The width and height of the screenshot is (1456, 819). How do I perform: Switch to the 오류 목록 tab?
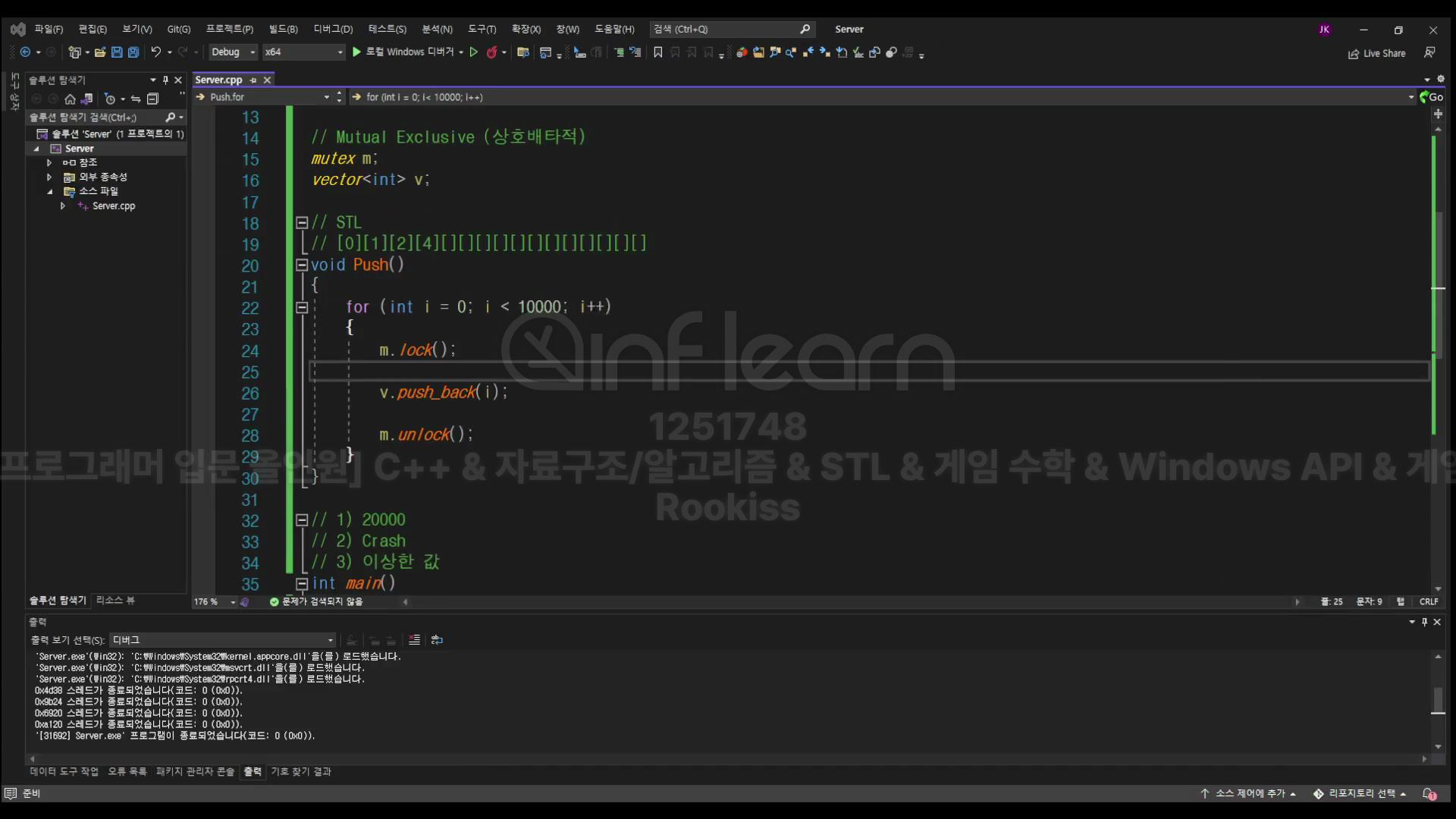(x=127, y=771)
